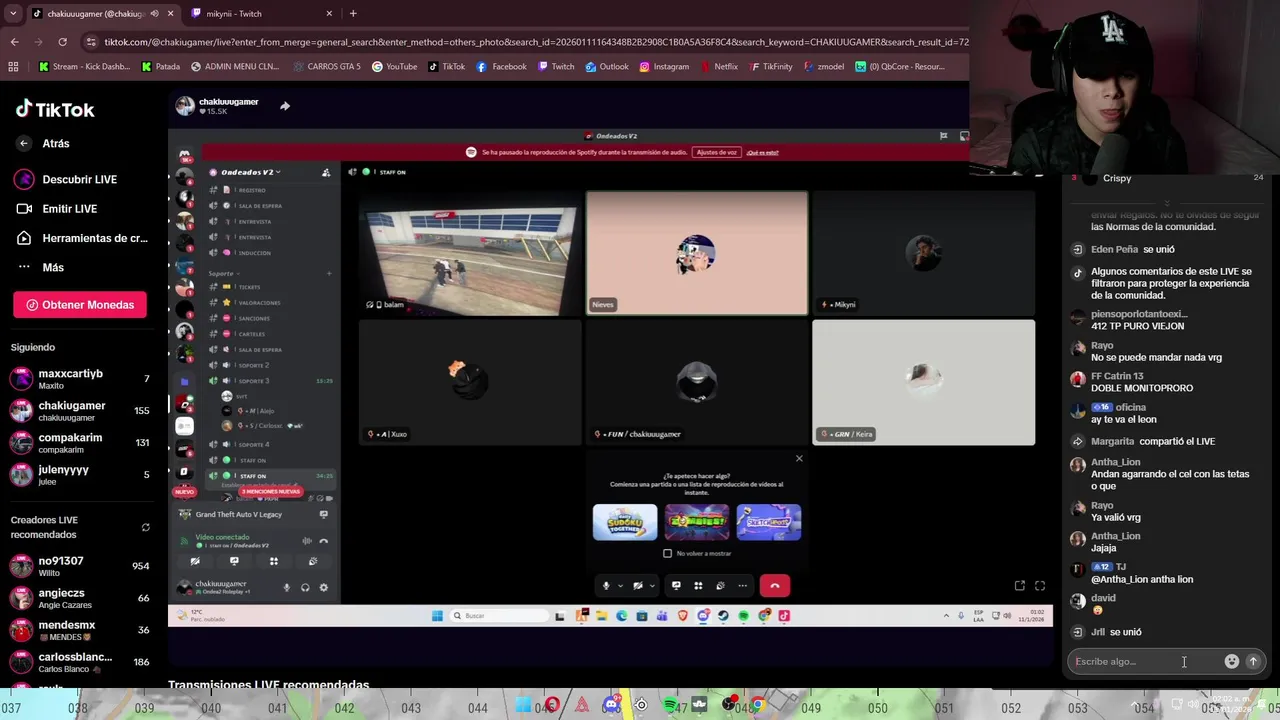This screenshot has width=1280, height=720.
Task: Toggle microphone mute in call controls
Action: pyautogui.click(x=605, y=586)
